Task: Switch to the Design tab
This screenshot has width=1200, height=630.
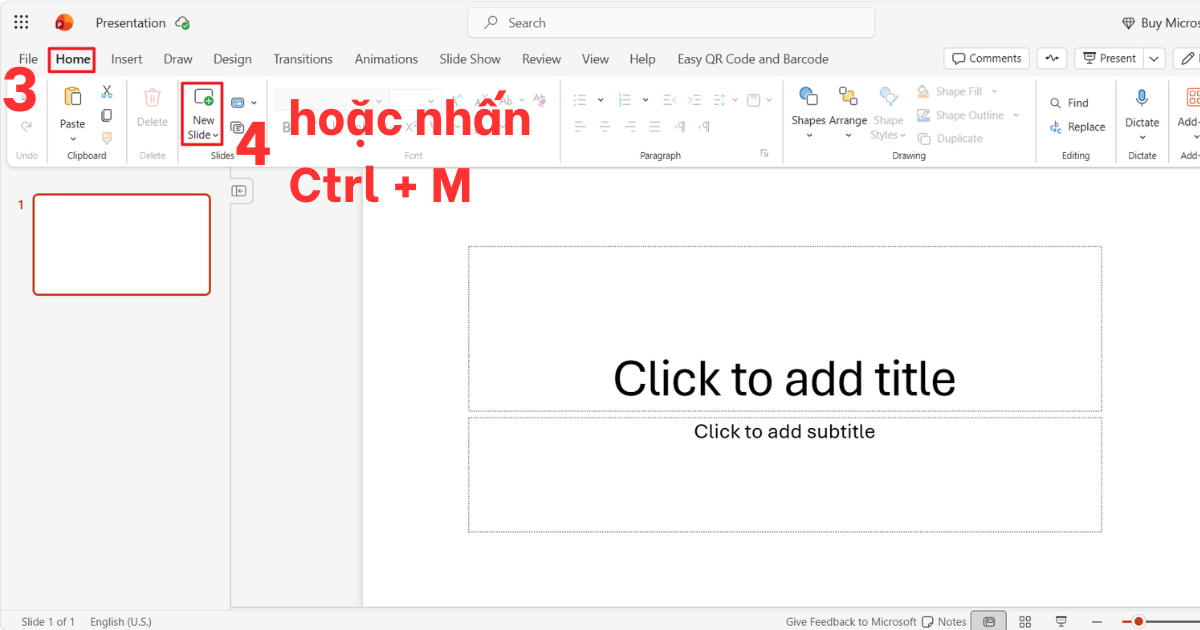Action: (x=232, y=59)
